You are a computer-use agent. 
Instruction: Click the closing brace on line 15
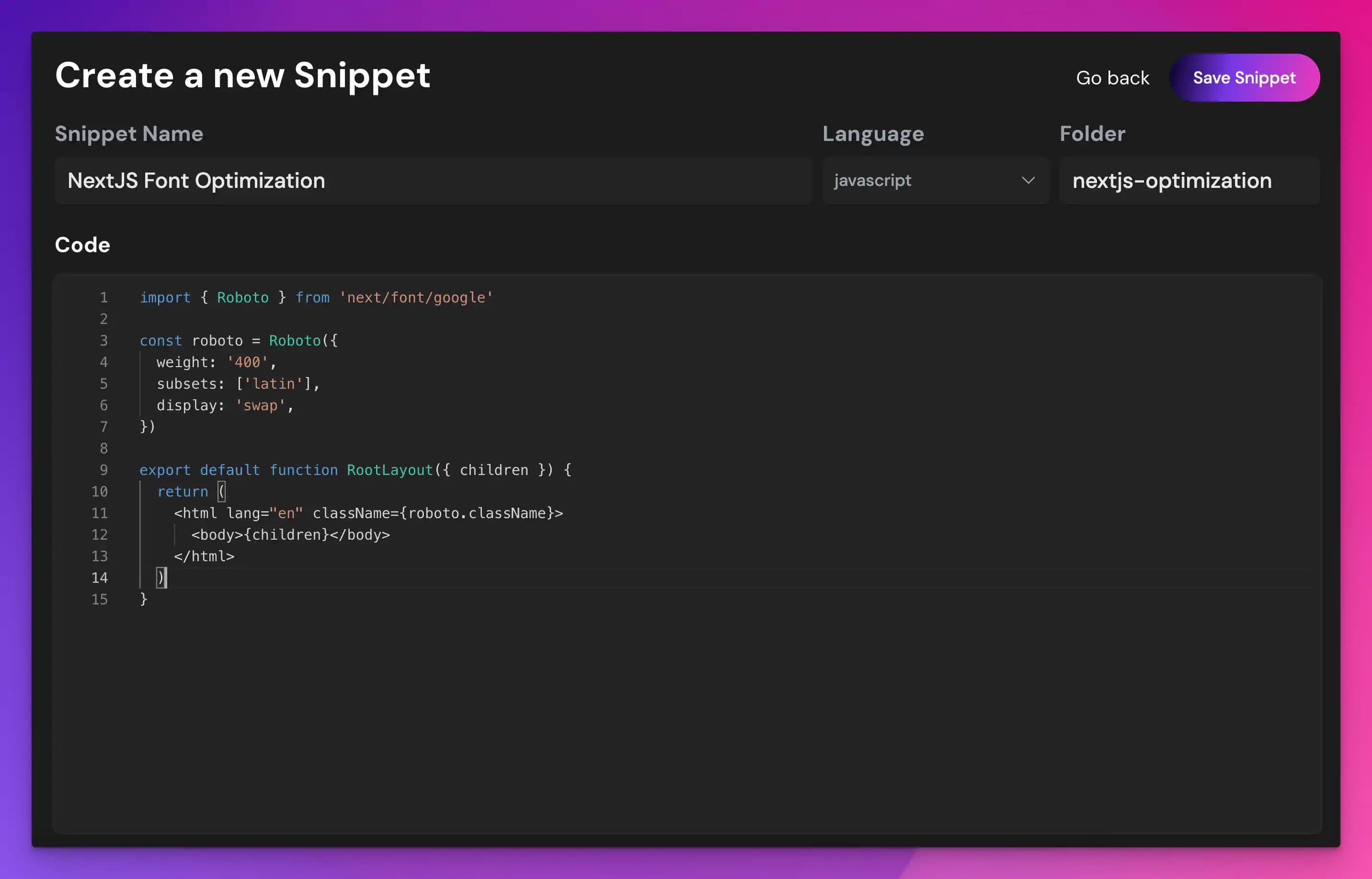(144, 599)
